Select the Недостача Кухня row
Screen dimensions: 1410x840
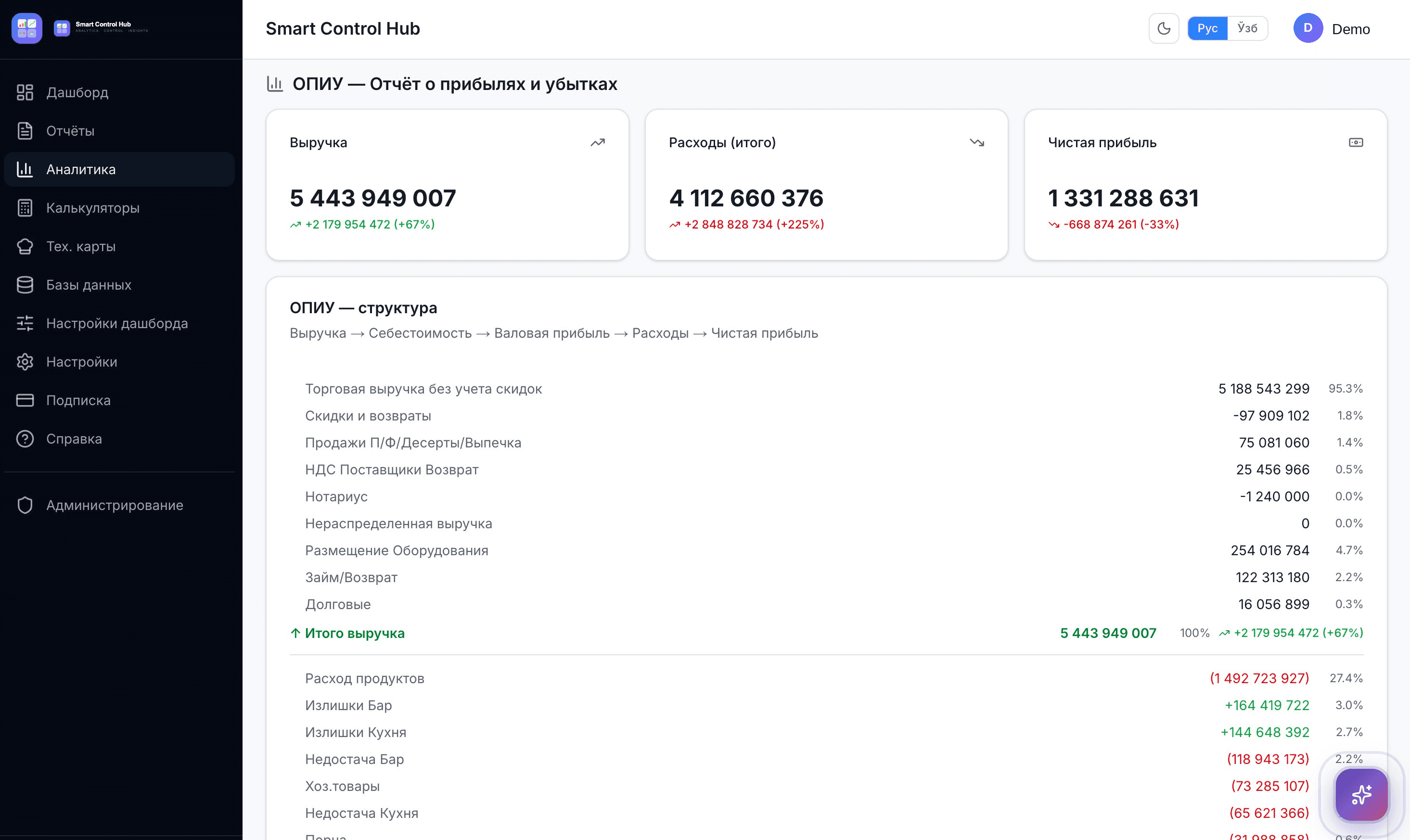coord(826,814)
